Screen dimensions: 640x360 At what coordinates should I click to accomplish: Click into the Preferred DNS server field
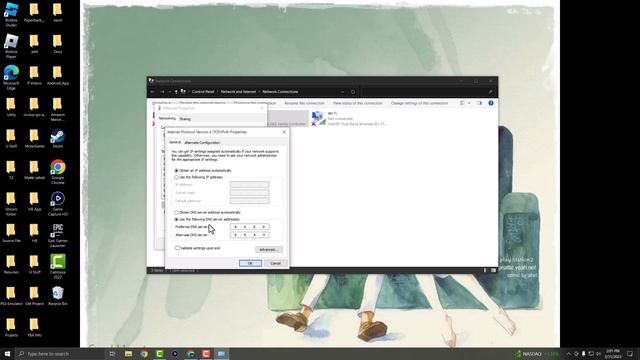[x=249, y=227]
